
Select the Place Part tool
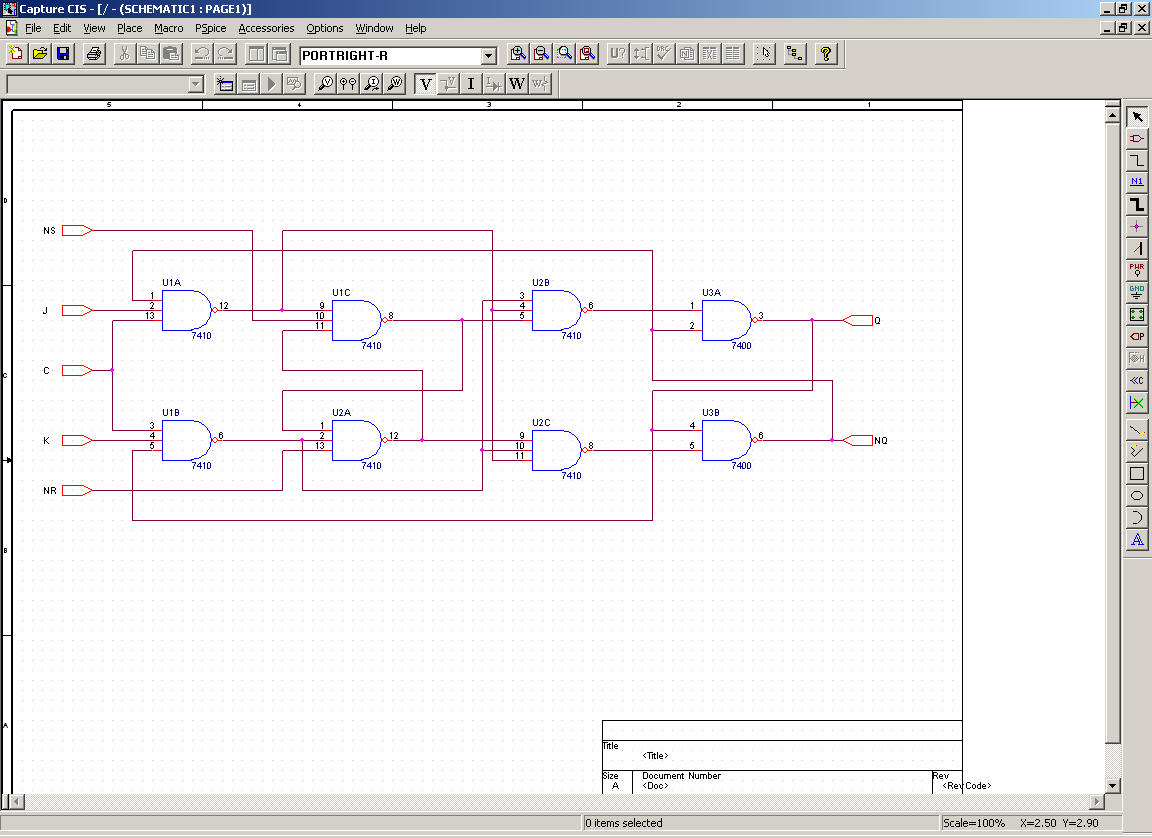1137,139
